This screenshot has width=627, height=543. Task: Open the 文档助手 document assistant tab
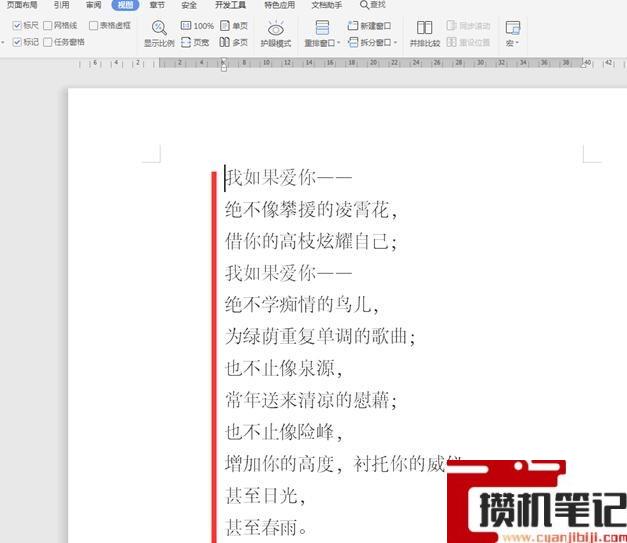click(327, 5)
